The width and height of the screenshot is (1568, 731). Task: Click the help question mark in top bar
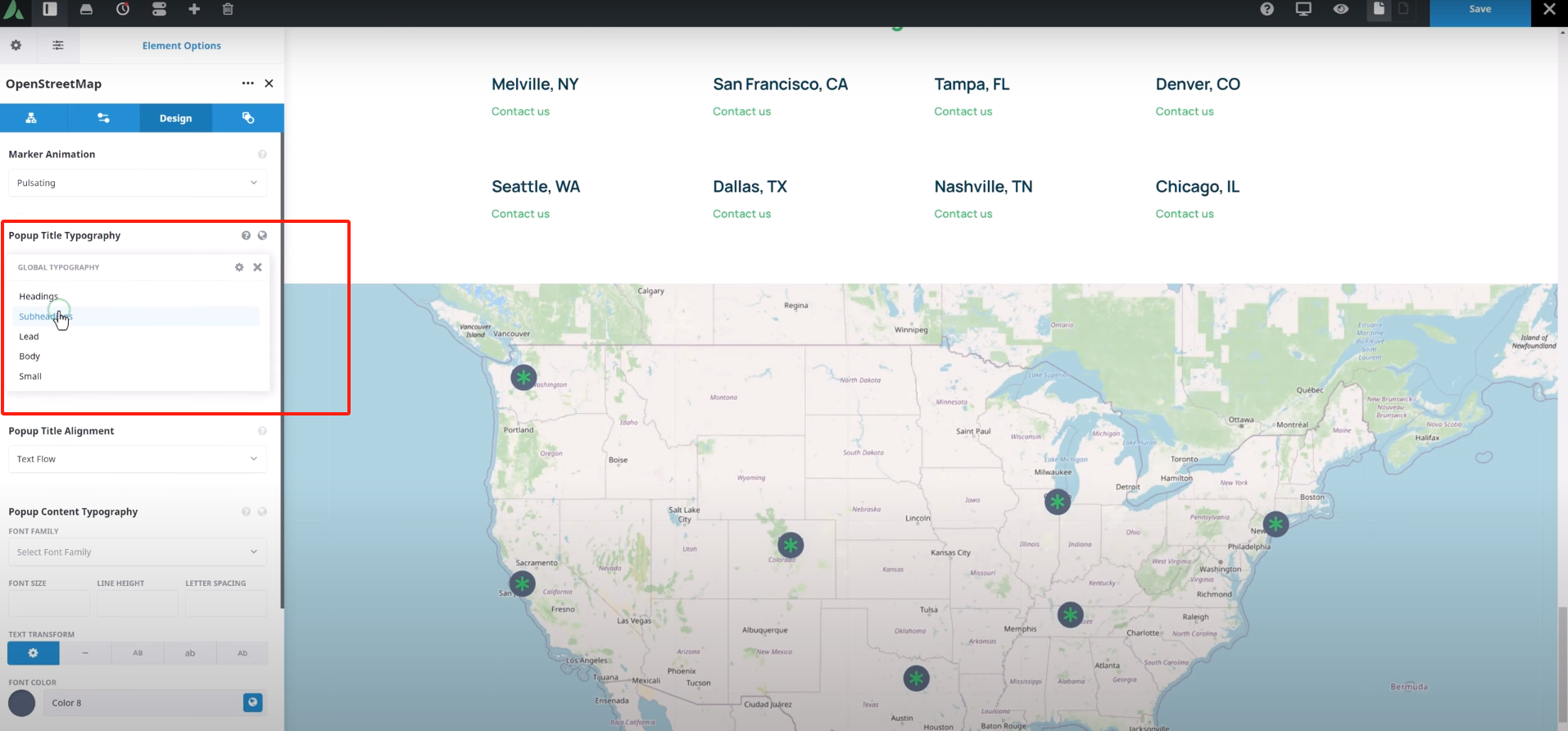click(x=1267, y=9)
